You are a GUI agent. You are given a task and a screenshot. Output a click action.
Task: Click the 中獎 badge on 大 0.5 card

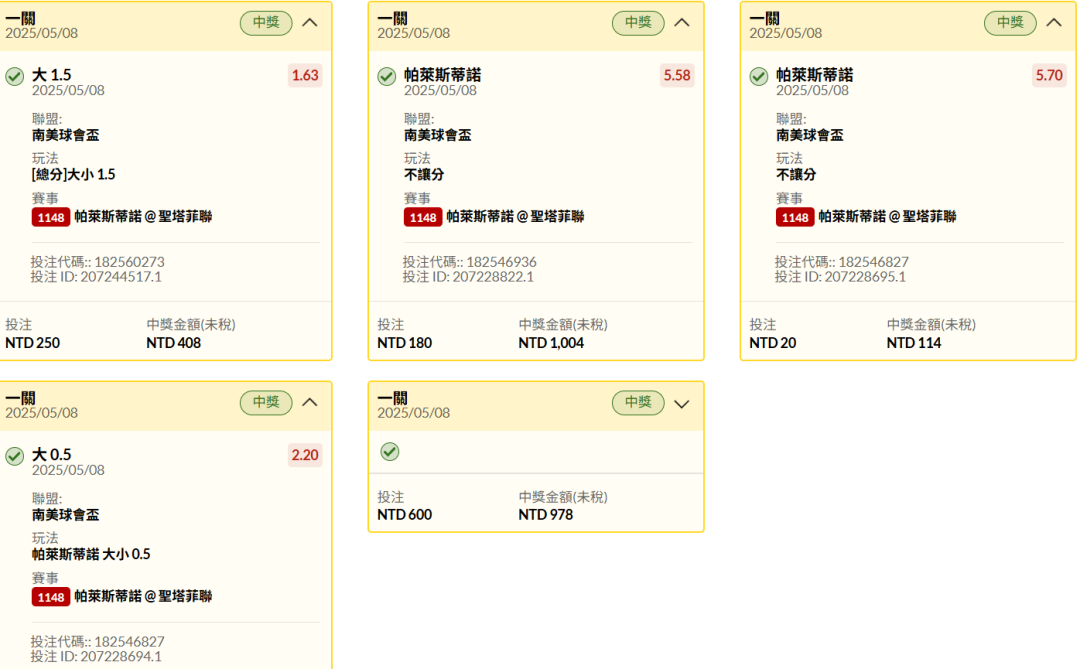(266, 402)
